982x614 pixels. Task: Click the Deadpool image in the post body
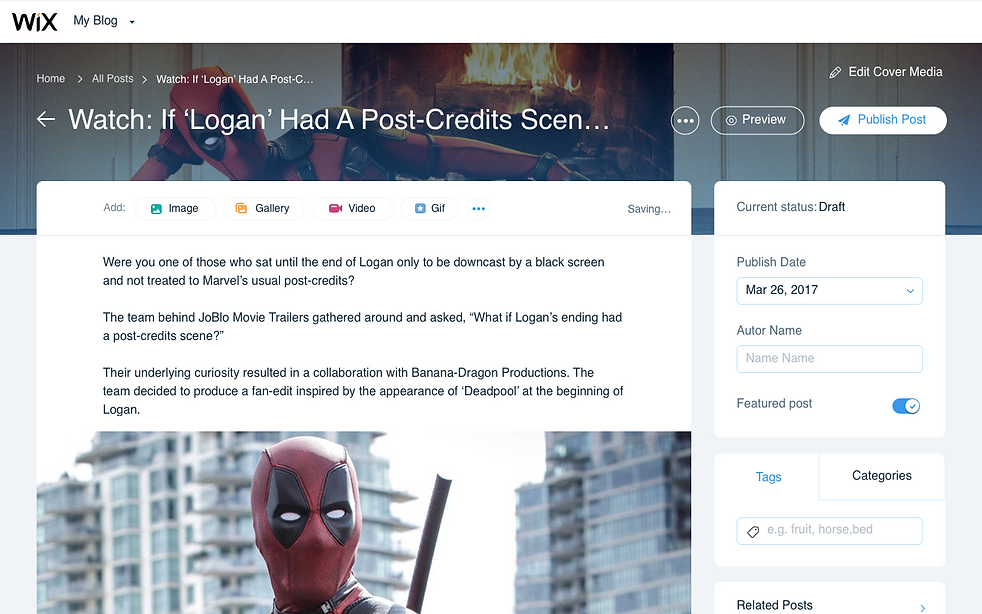point(364,523)
